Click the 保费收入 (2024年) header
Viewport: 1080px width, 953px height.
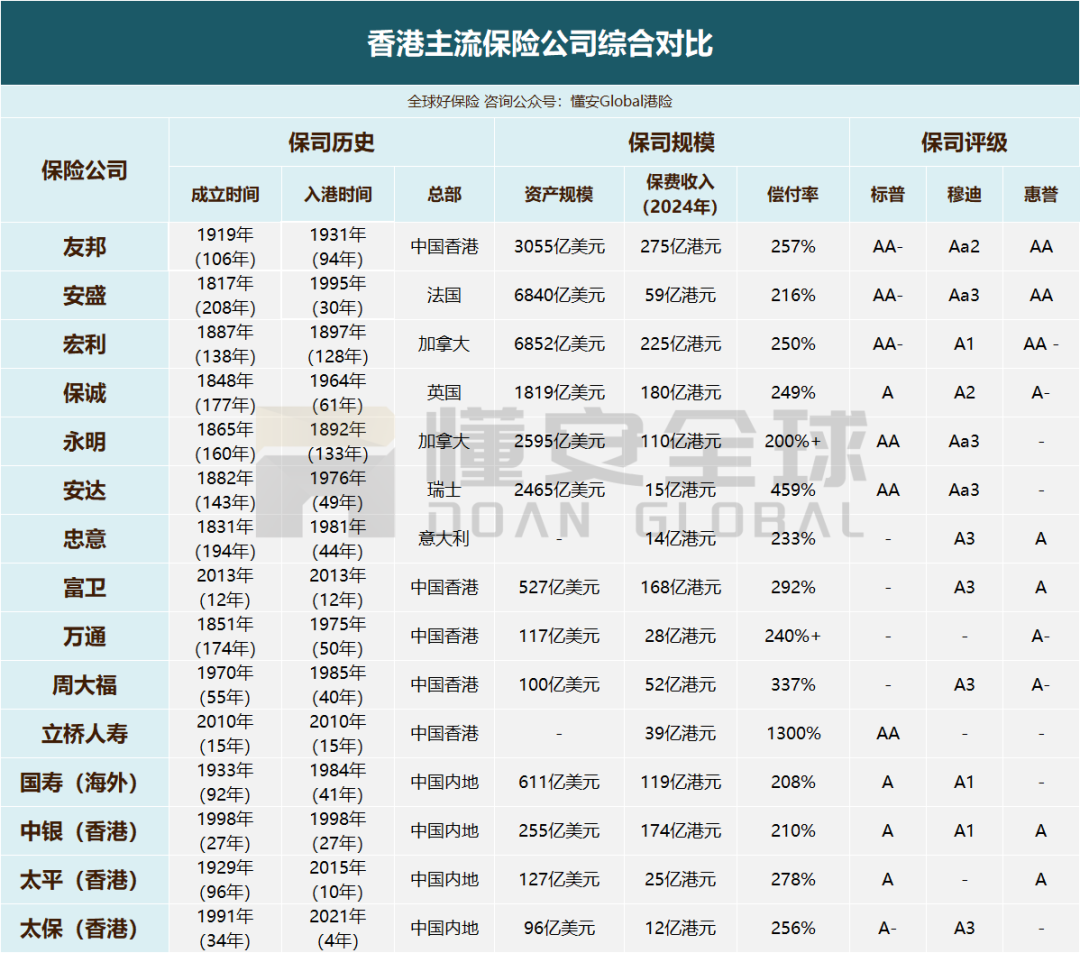click(x=680, y=195)
